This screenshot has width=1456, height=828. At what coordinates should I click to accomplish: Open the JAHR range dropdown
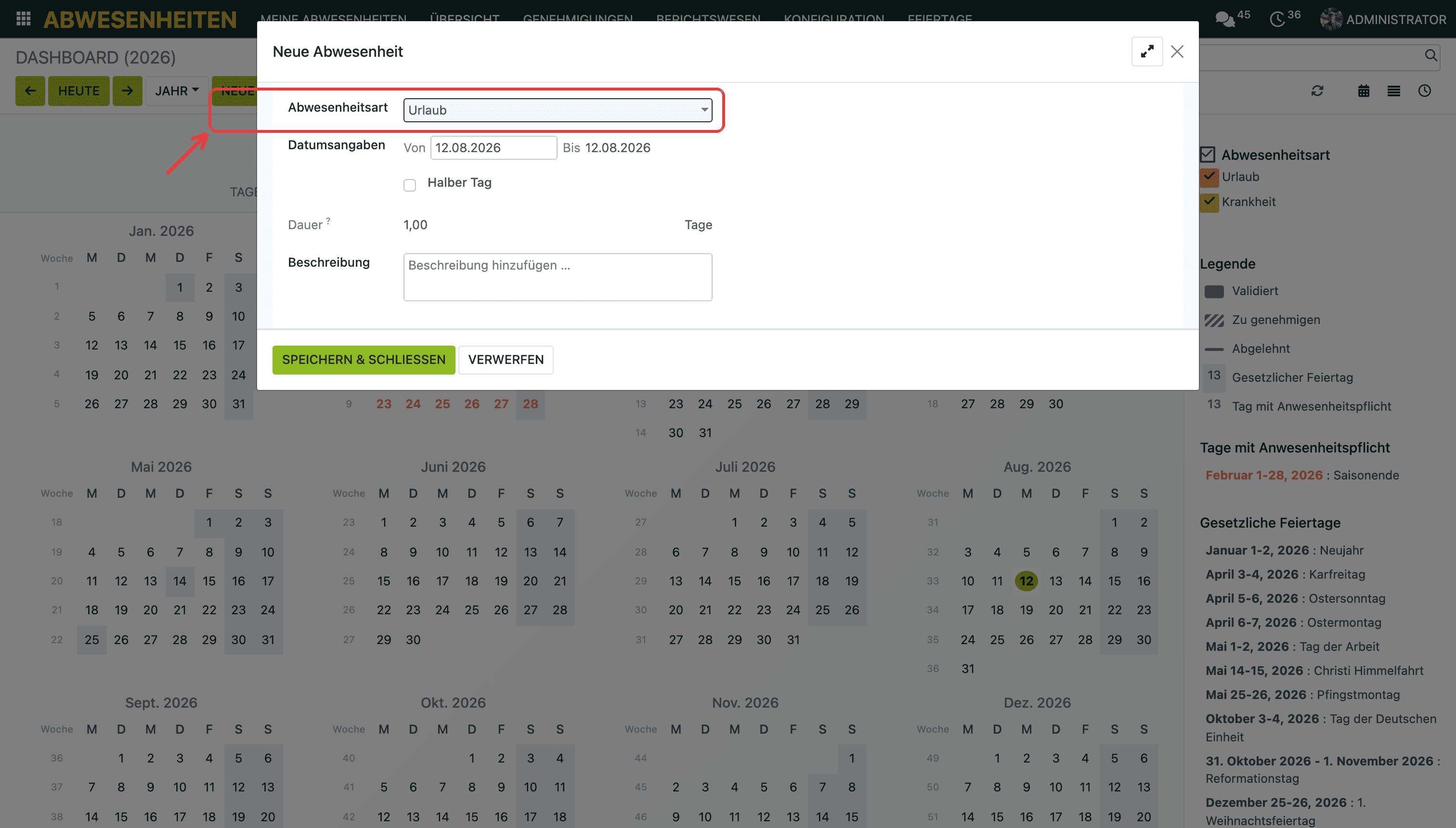[x=177, y=91]
